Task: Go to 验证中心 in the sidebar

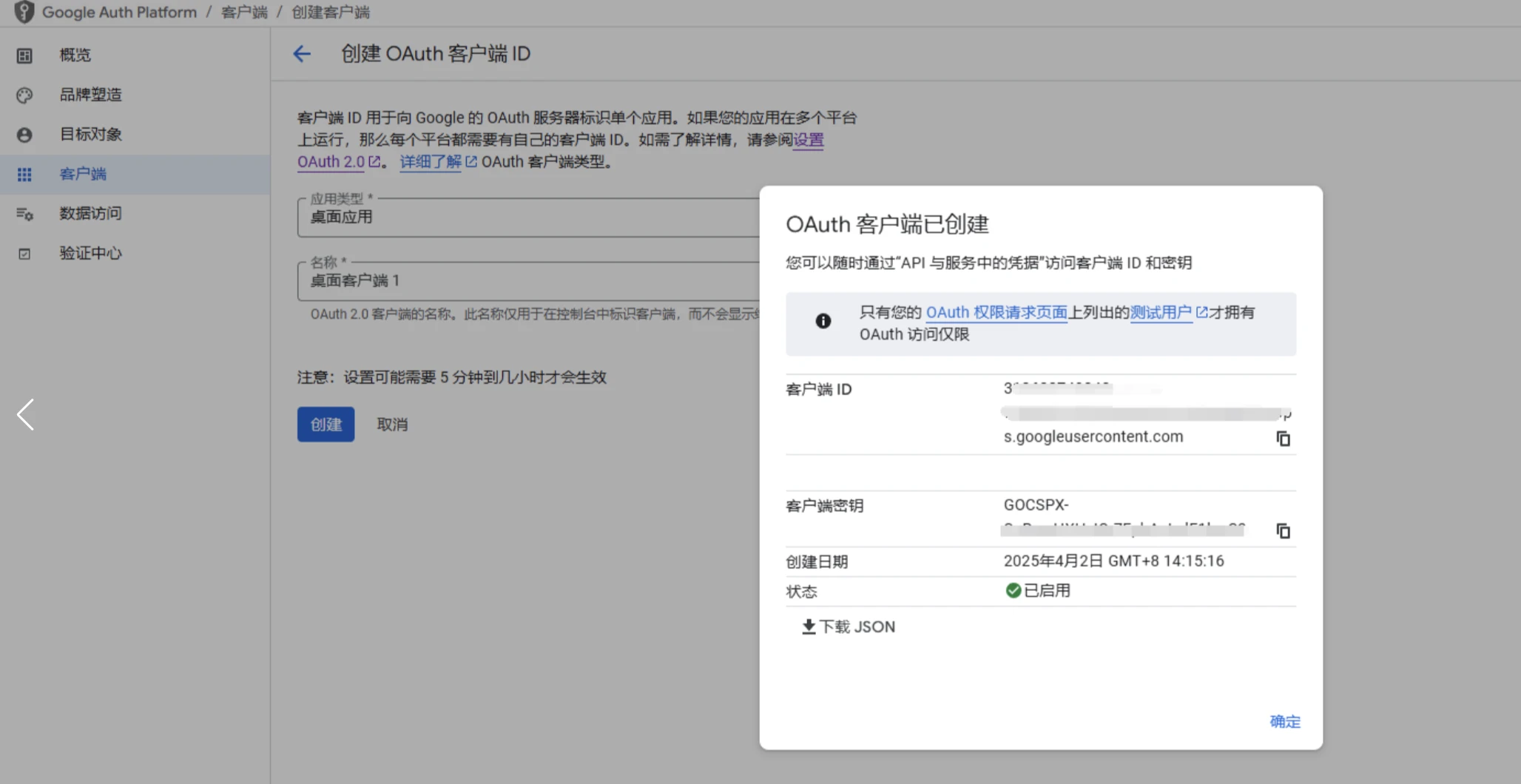Action: tap(135, 254)
